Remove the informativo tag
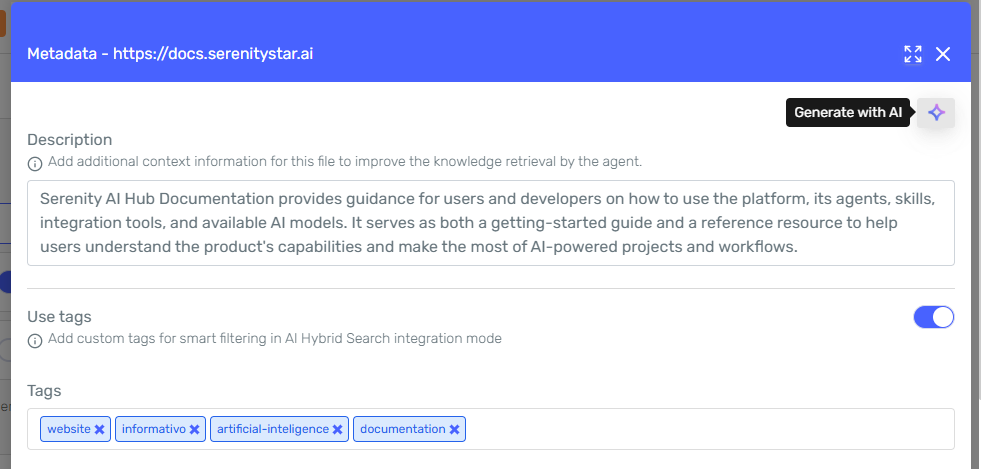 [195, 430]
